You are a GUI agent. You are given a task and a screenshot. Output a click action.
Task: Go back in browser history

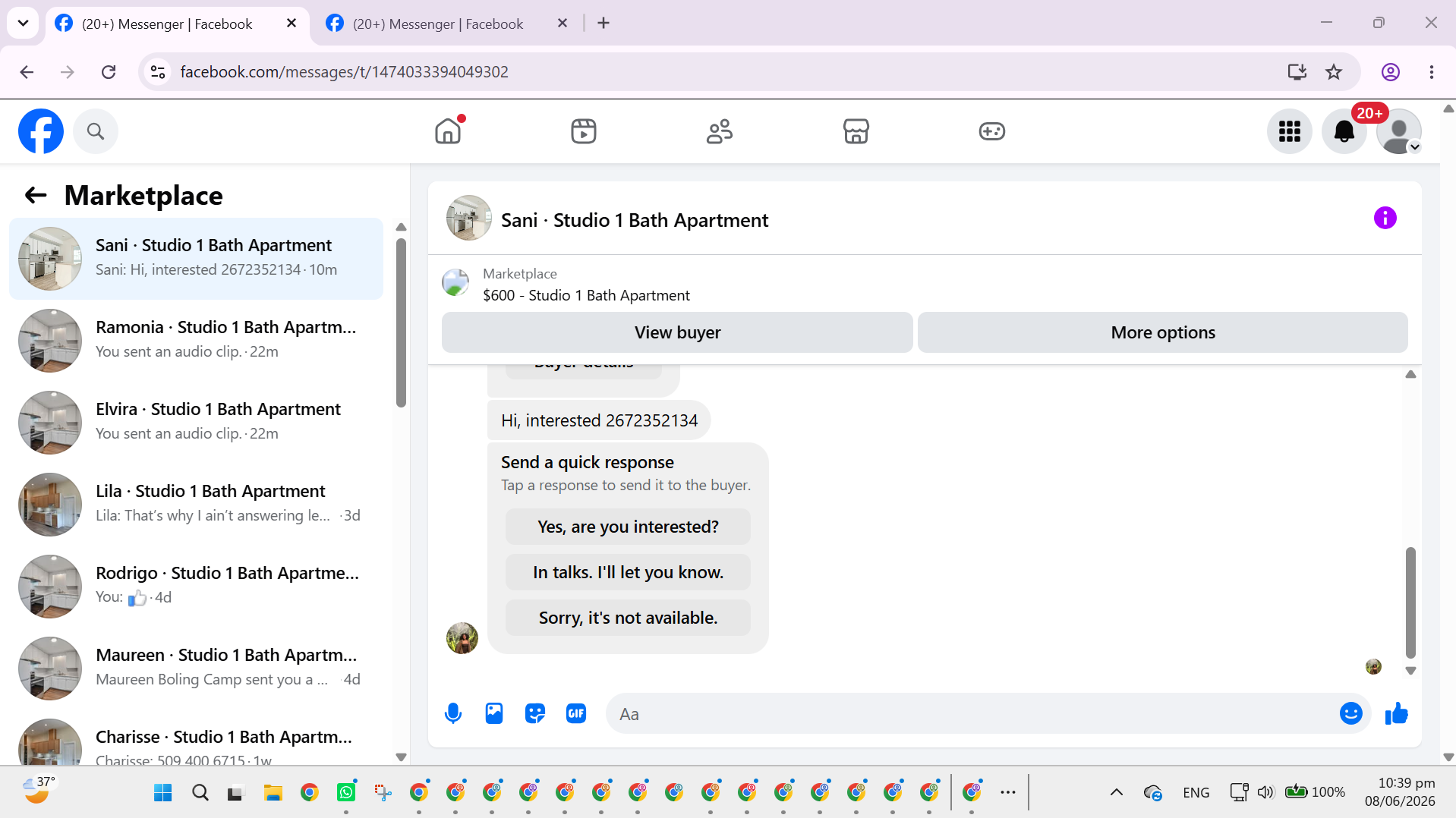point(27,72)
